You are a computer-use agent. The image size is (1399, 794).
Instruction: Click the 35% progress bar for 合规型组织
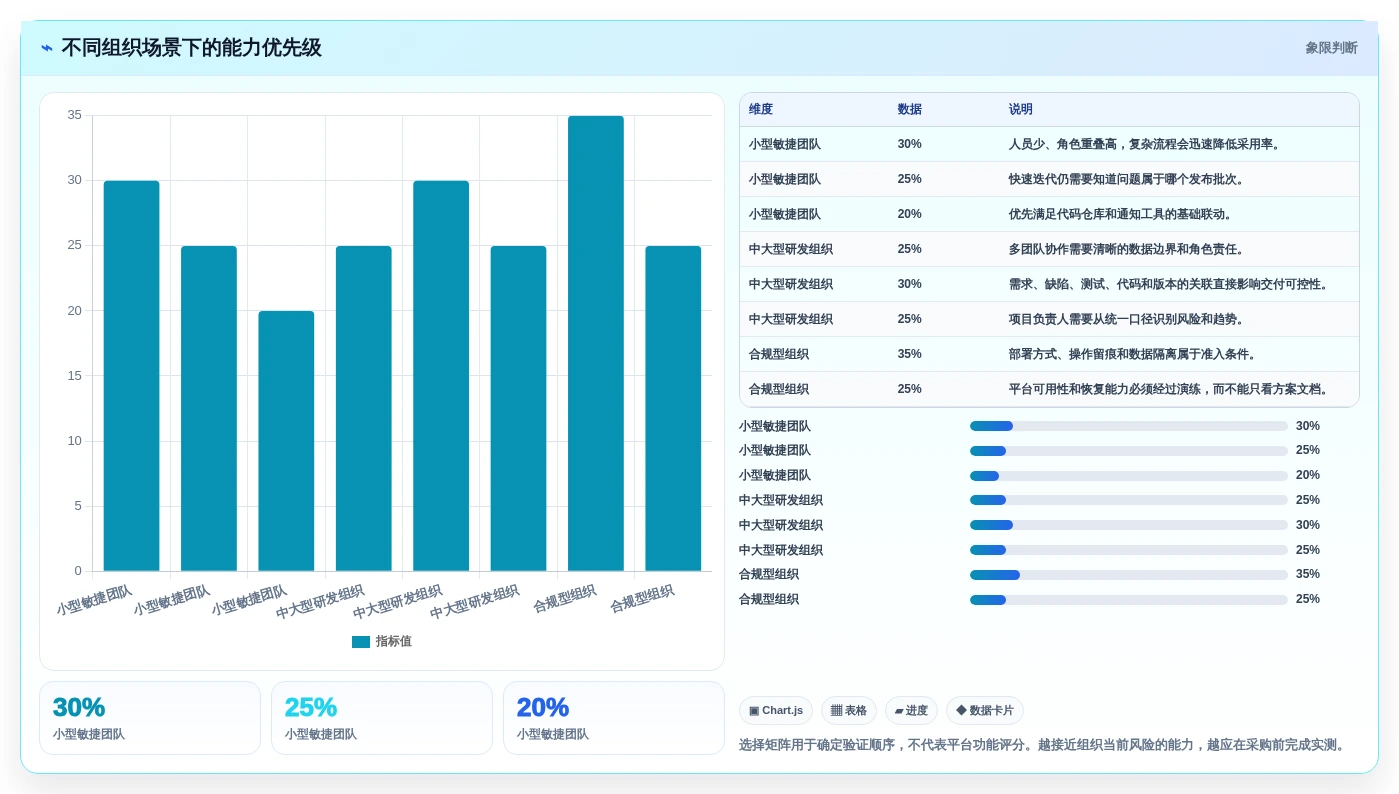pyautogui.click(x=1129, y=575)
